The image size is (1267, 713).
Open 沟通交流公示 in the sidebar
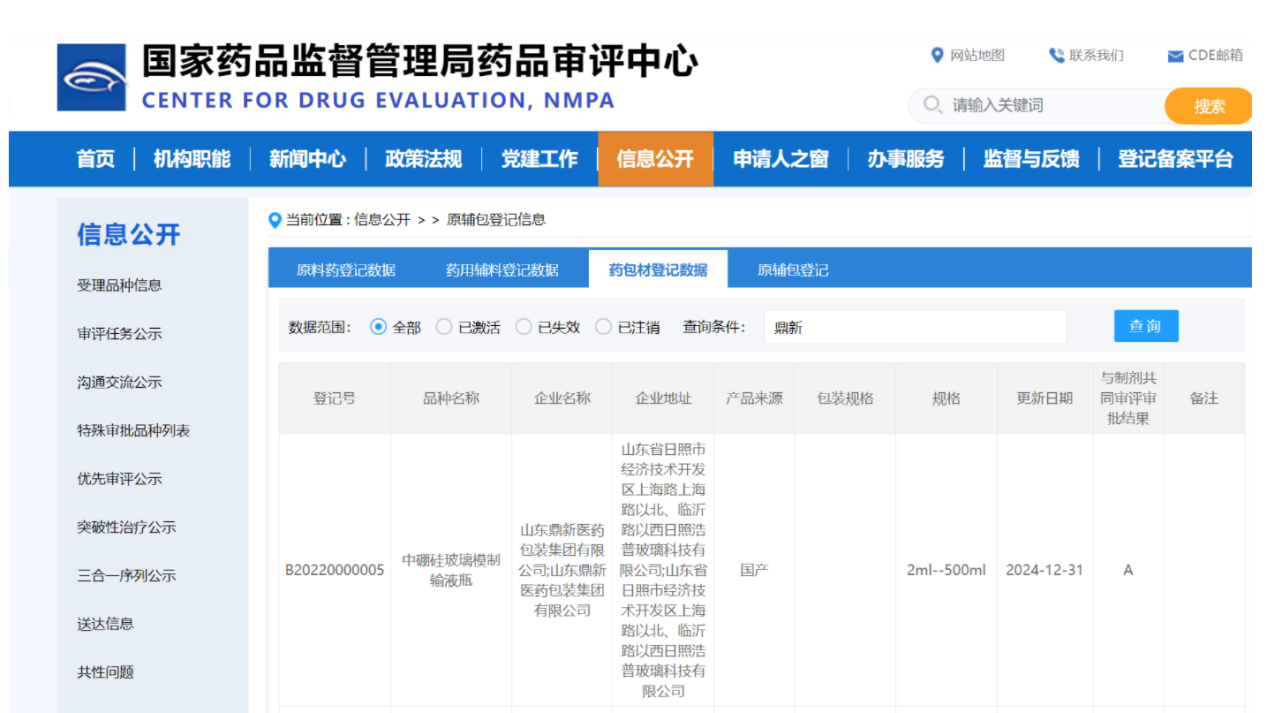click(x=120, y=382)
